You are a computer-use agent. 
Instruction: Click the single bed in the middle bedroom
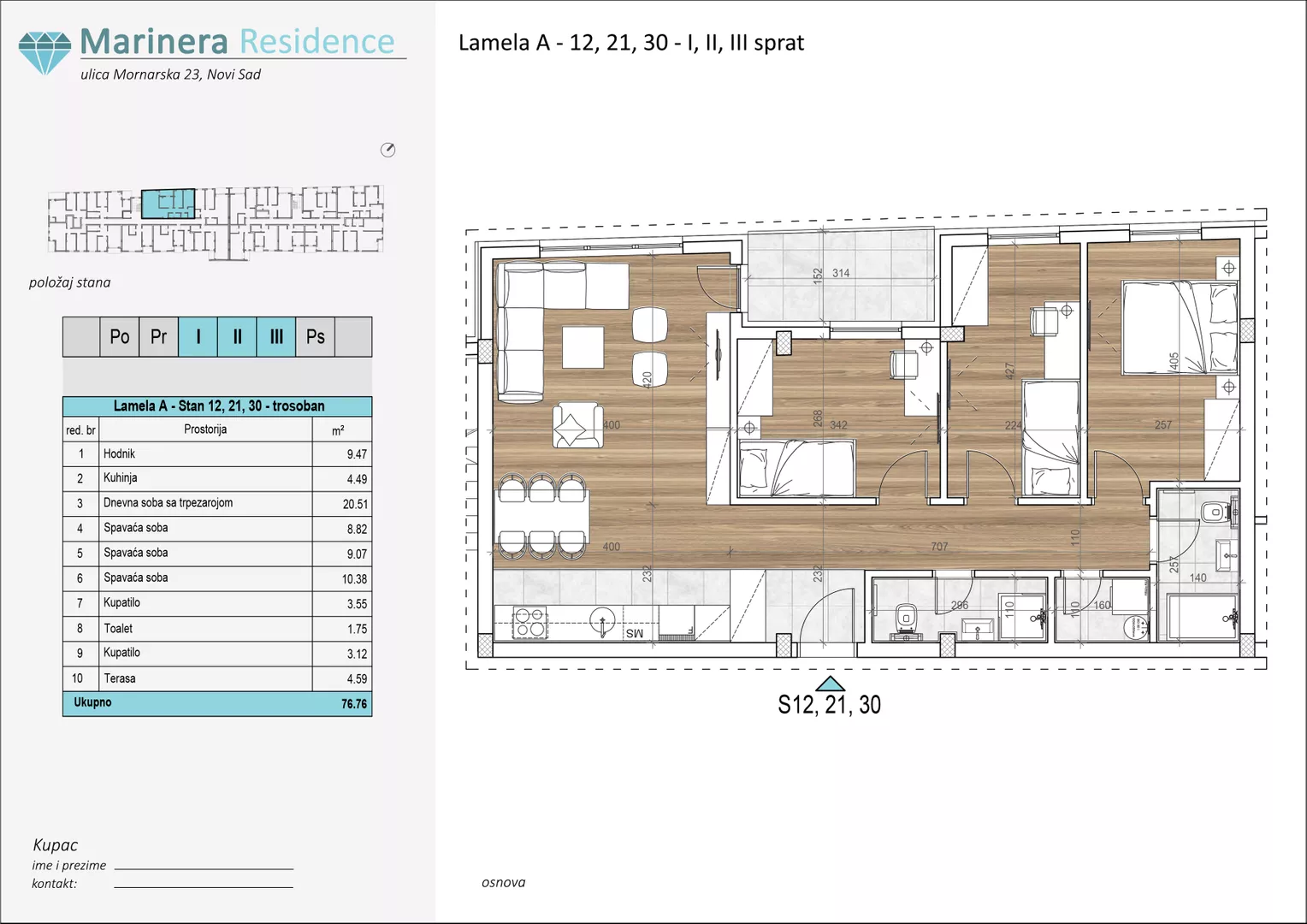[x=1051, y=438]
